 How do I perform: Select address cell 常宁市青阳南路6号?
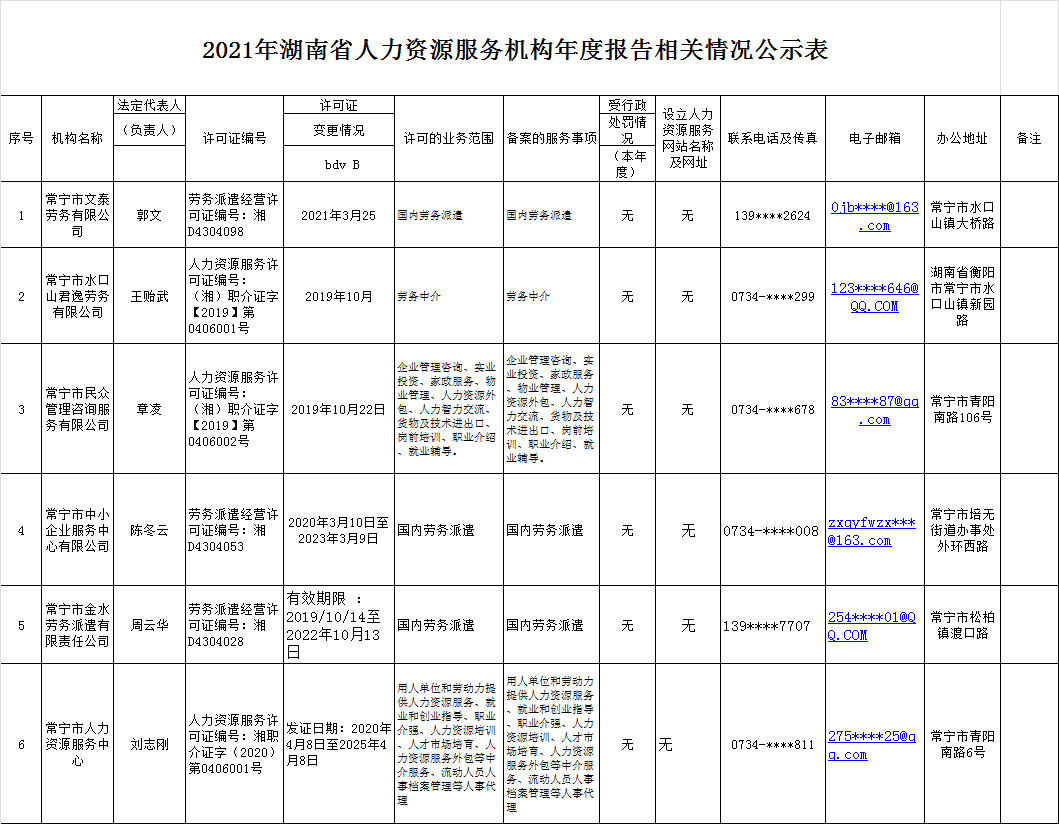[962, 744]
